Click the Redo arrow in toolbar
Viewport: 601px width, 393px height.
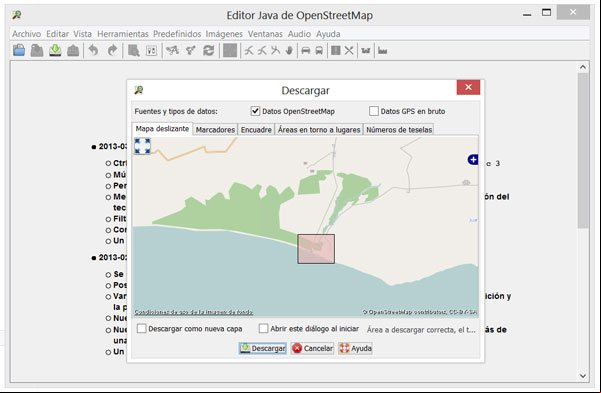112,50
